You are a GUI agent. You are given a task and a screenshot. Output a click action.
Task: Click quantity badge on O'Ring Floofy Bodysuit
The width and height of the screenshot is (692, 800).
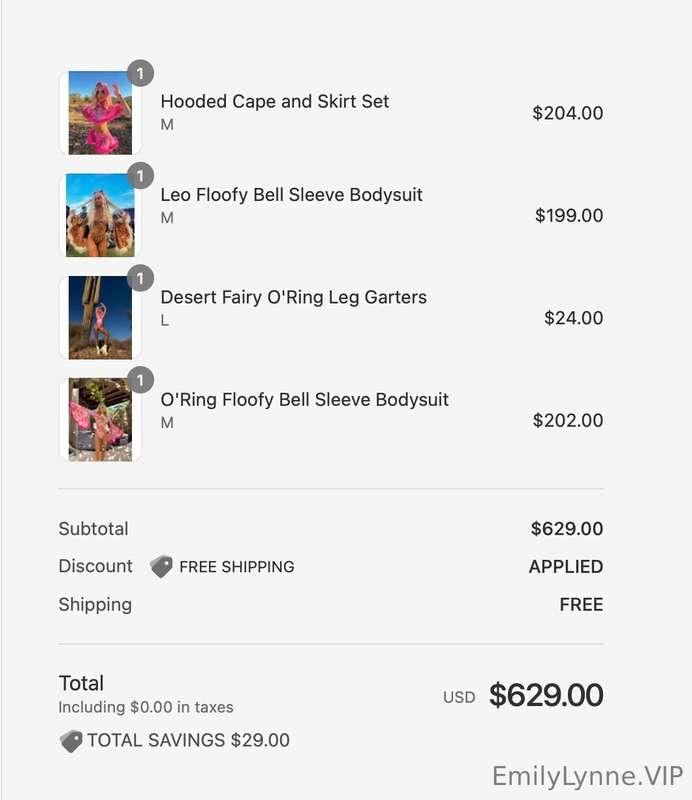[x=141, y=379]
